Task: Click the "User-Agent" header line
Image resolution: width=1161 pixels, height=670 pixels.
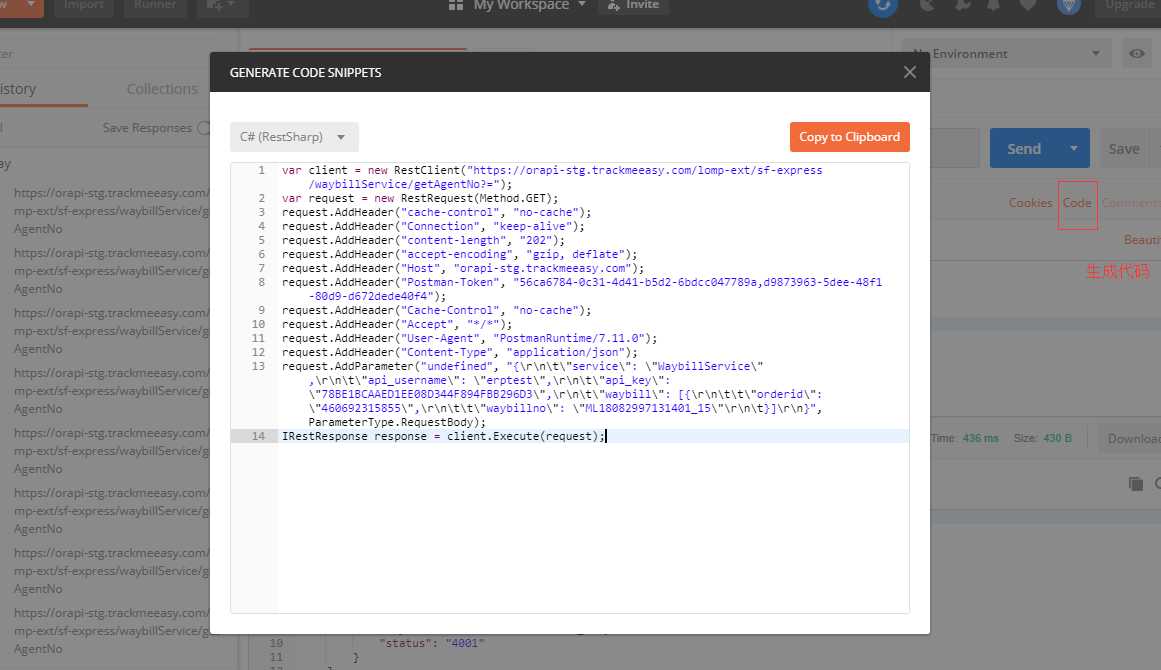Action: coord(469,338)
